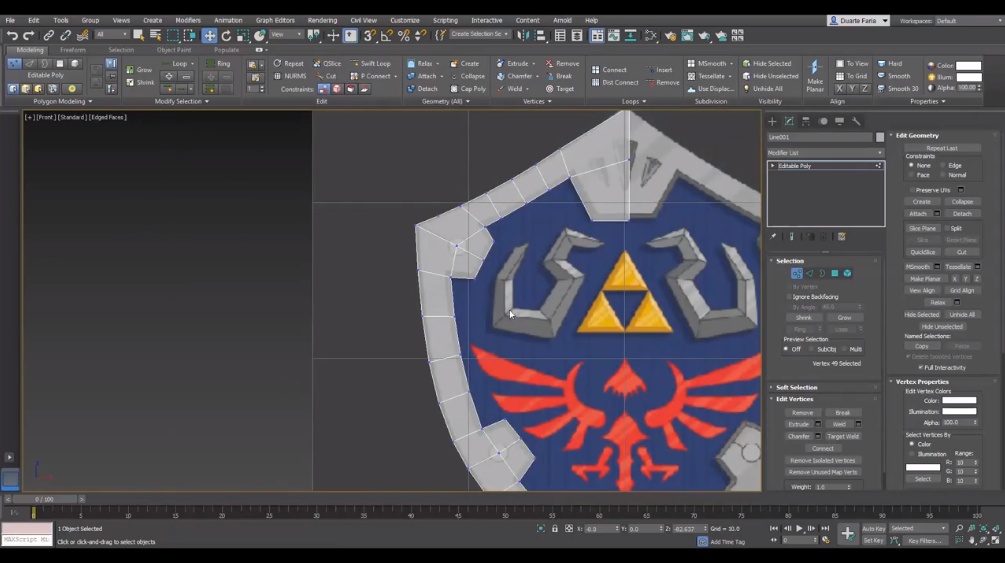Expand the Editable Poly stack entry
This screenshot has width=1005, height=563.
click(773, 166)
